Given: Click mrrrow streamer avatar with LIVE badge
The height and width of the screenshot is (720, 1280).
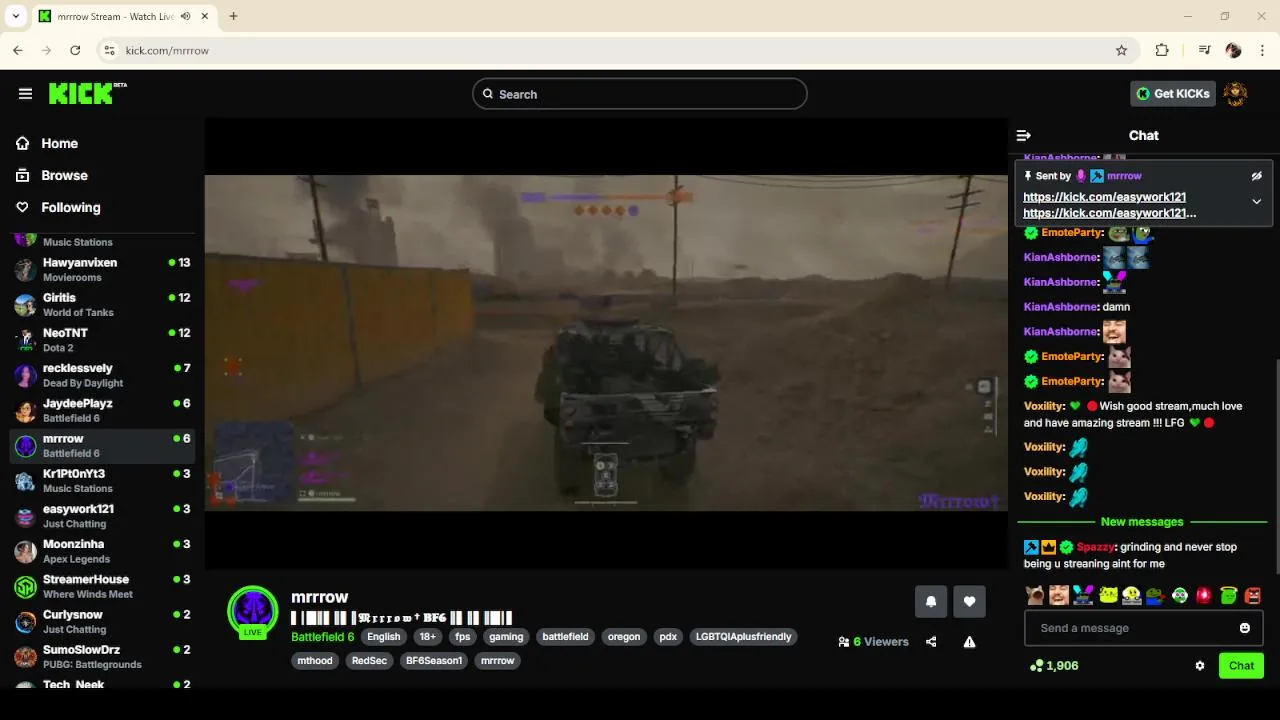Looking at the screenshot, I should tap(253, 612).
